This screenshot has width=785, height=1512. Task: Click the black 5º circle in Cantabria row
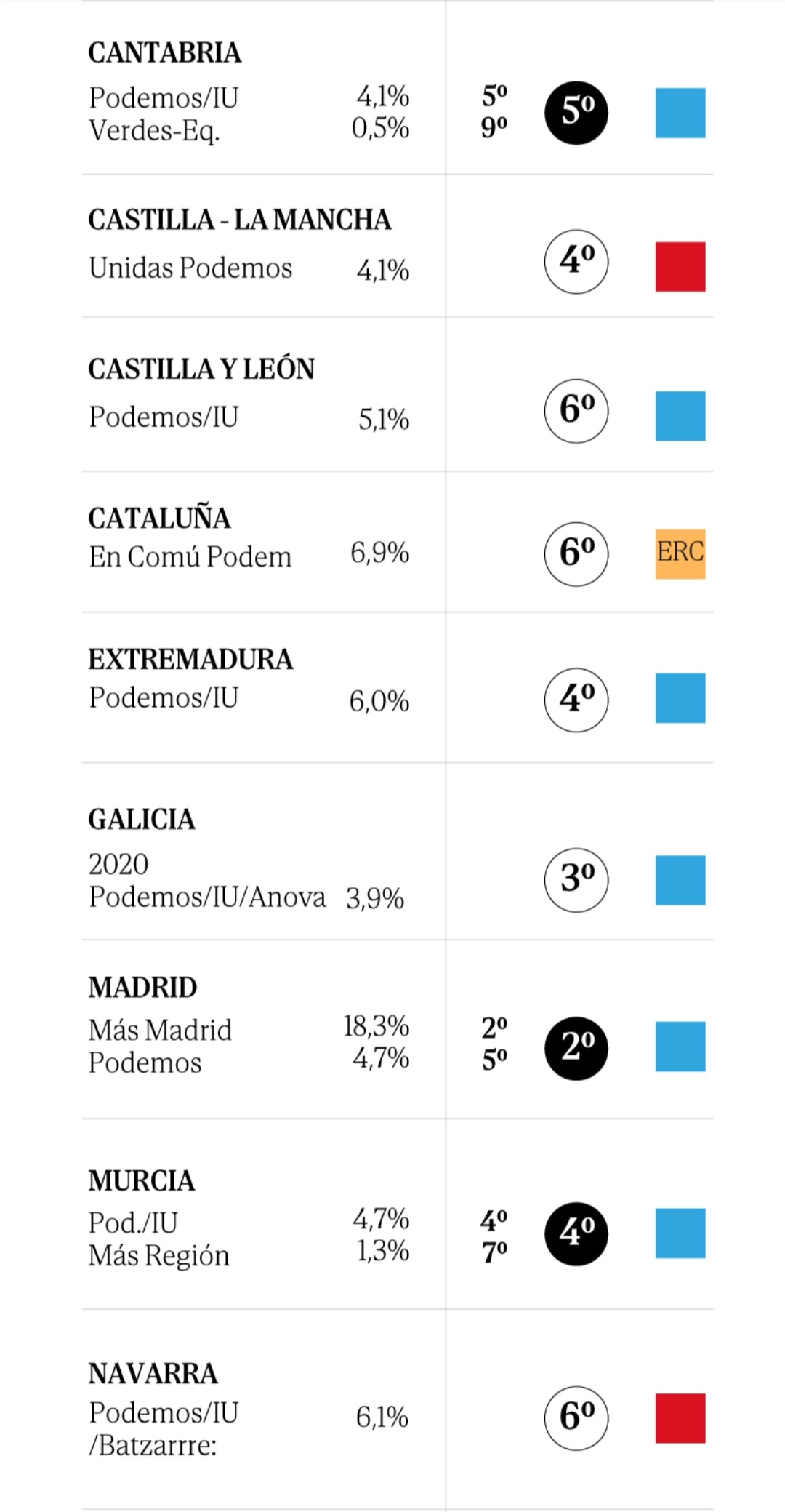coord(576,113)
